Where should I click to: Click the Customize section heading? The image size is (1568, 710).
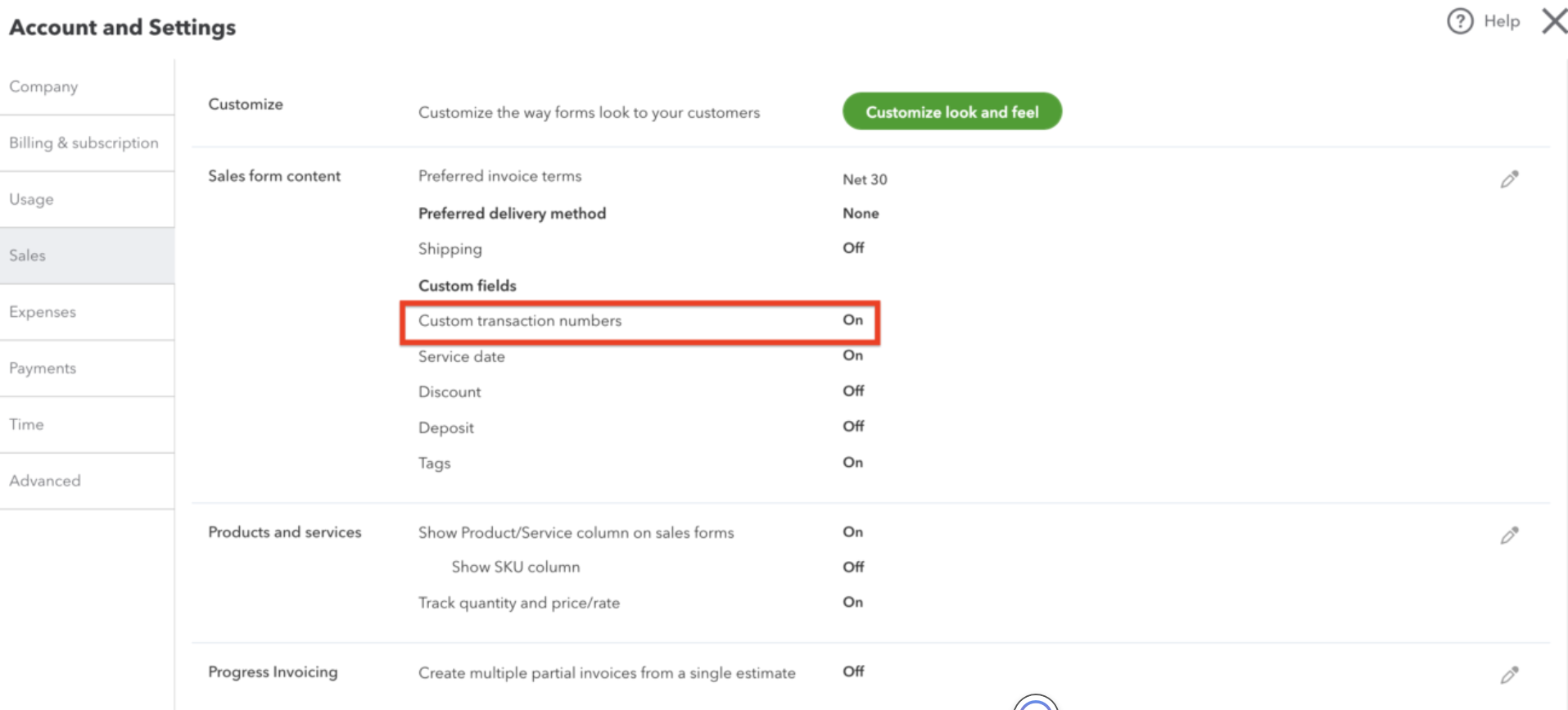pyautogui.click(x=245, y=104)
